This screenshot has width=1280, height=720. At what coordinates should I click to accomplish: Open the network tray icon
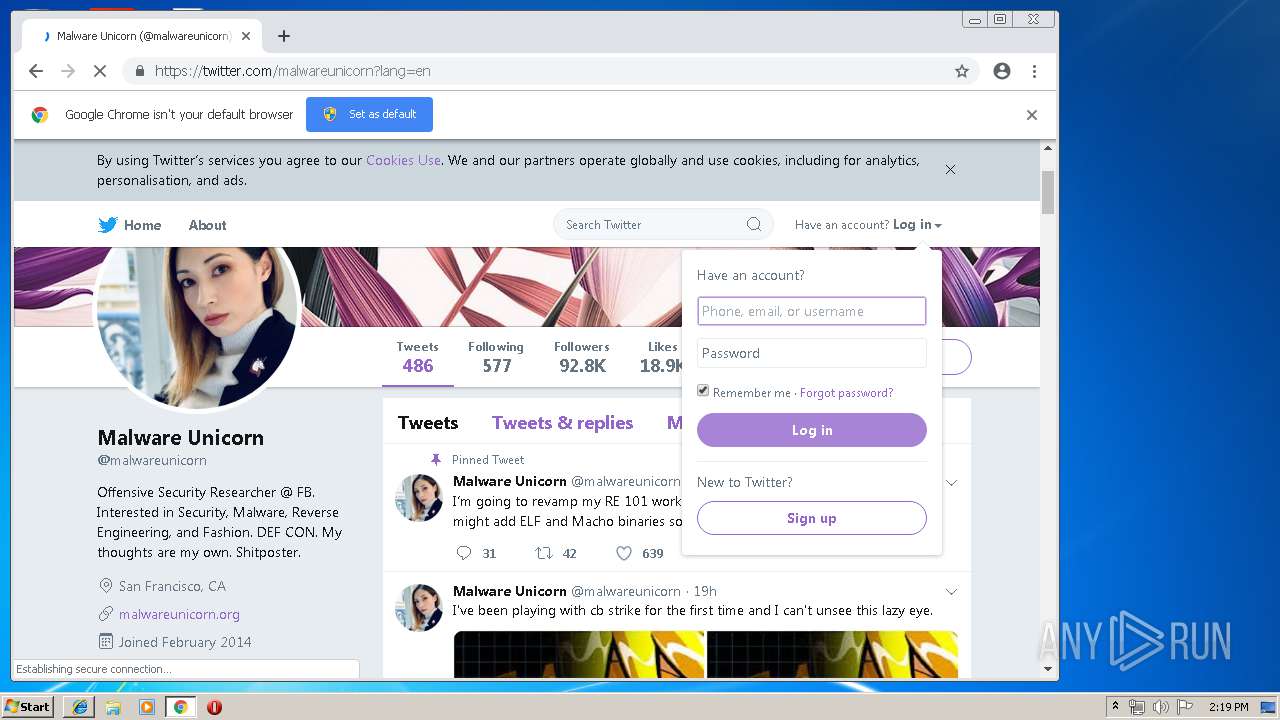click(1137, 707)
